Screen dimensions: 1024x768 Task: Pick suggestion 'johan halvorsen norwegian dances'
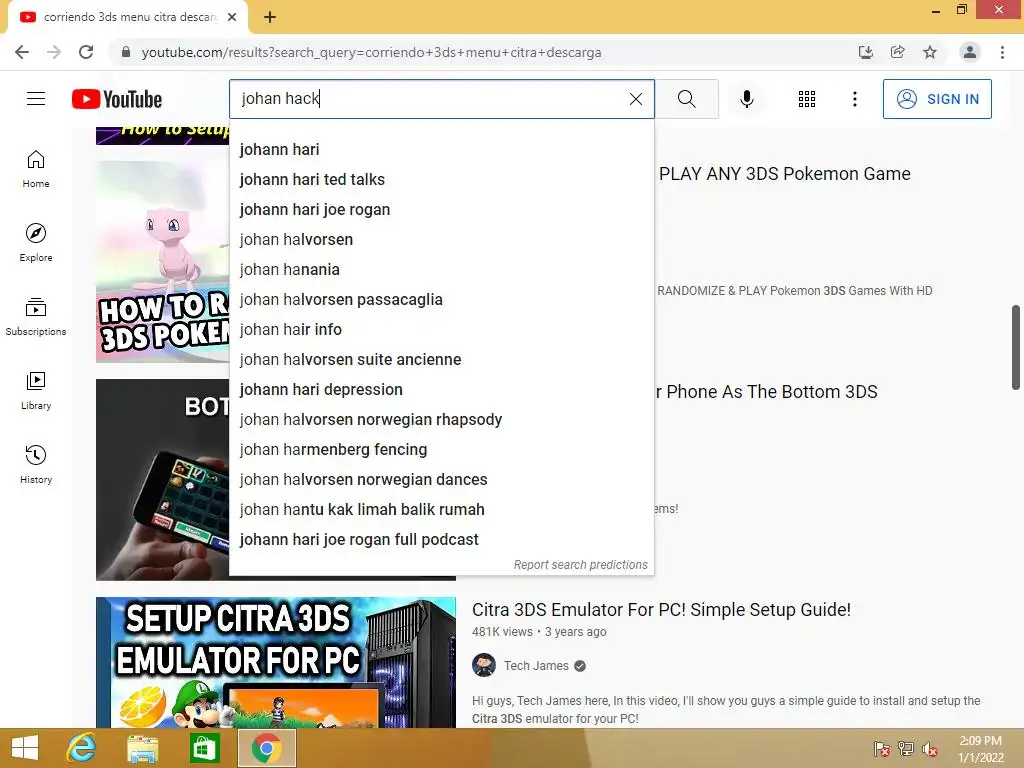pyautogui.click(x=441, y=480)
